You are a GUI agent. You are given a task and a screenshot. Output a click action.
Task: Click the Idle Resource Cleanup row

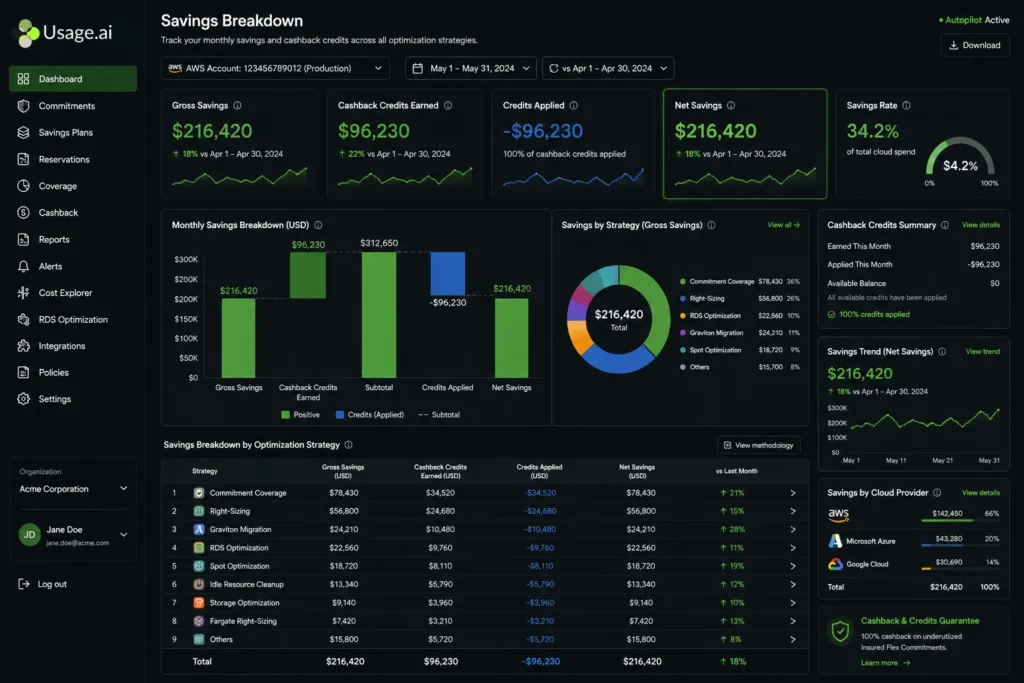(485, 584)
